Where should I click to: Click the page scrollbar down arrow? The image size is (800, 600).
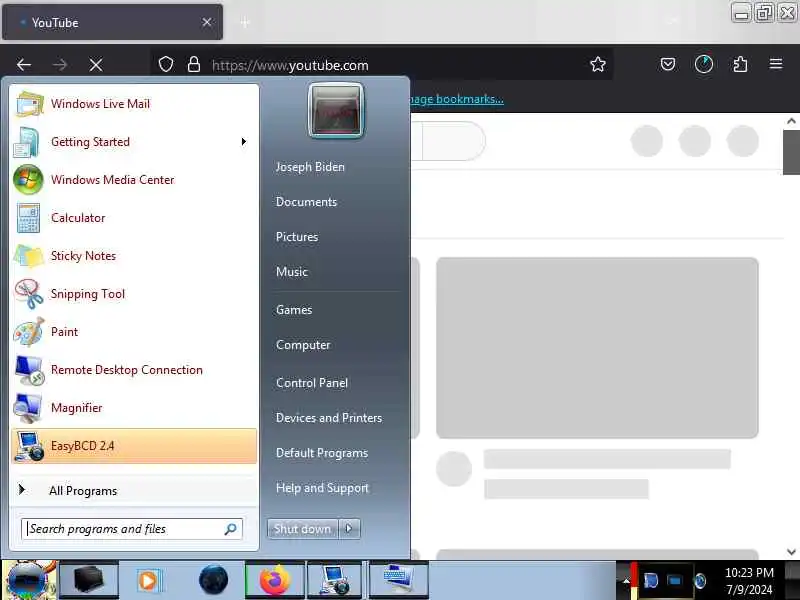[x=791, y=552]
